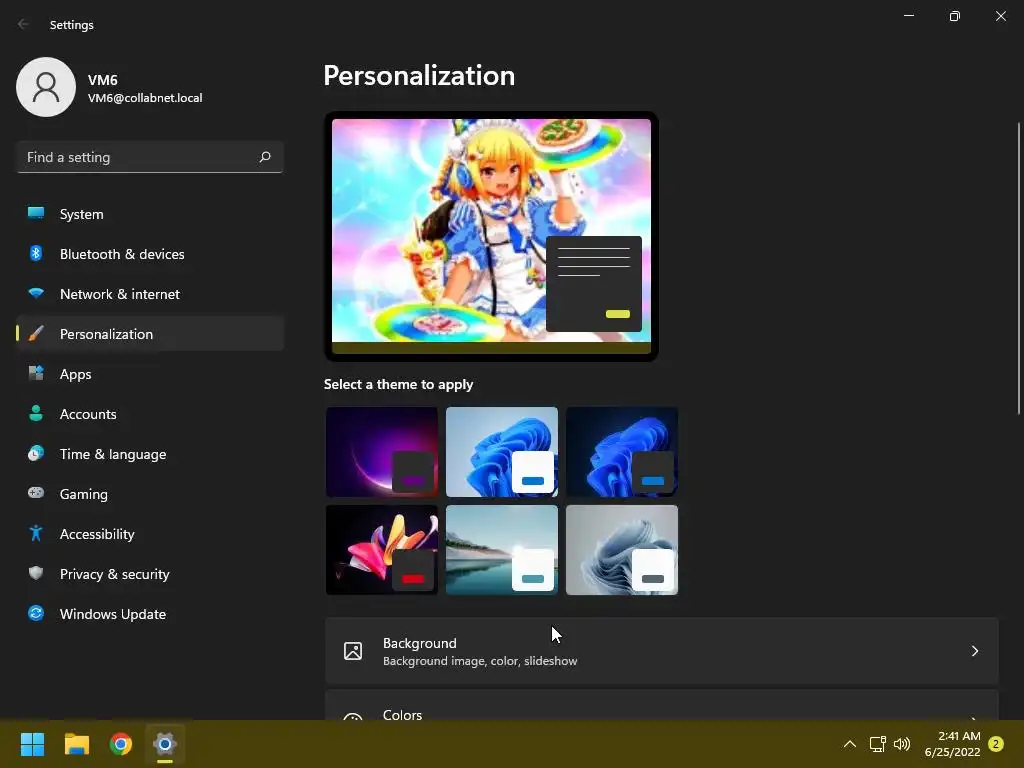The width and height of the screenshot is (1024, 768).
Task: Click the VM6 user avatar
Action: 46,87
